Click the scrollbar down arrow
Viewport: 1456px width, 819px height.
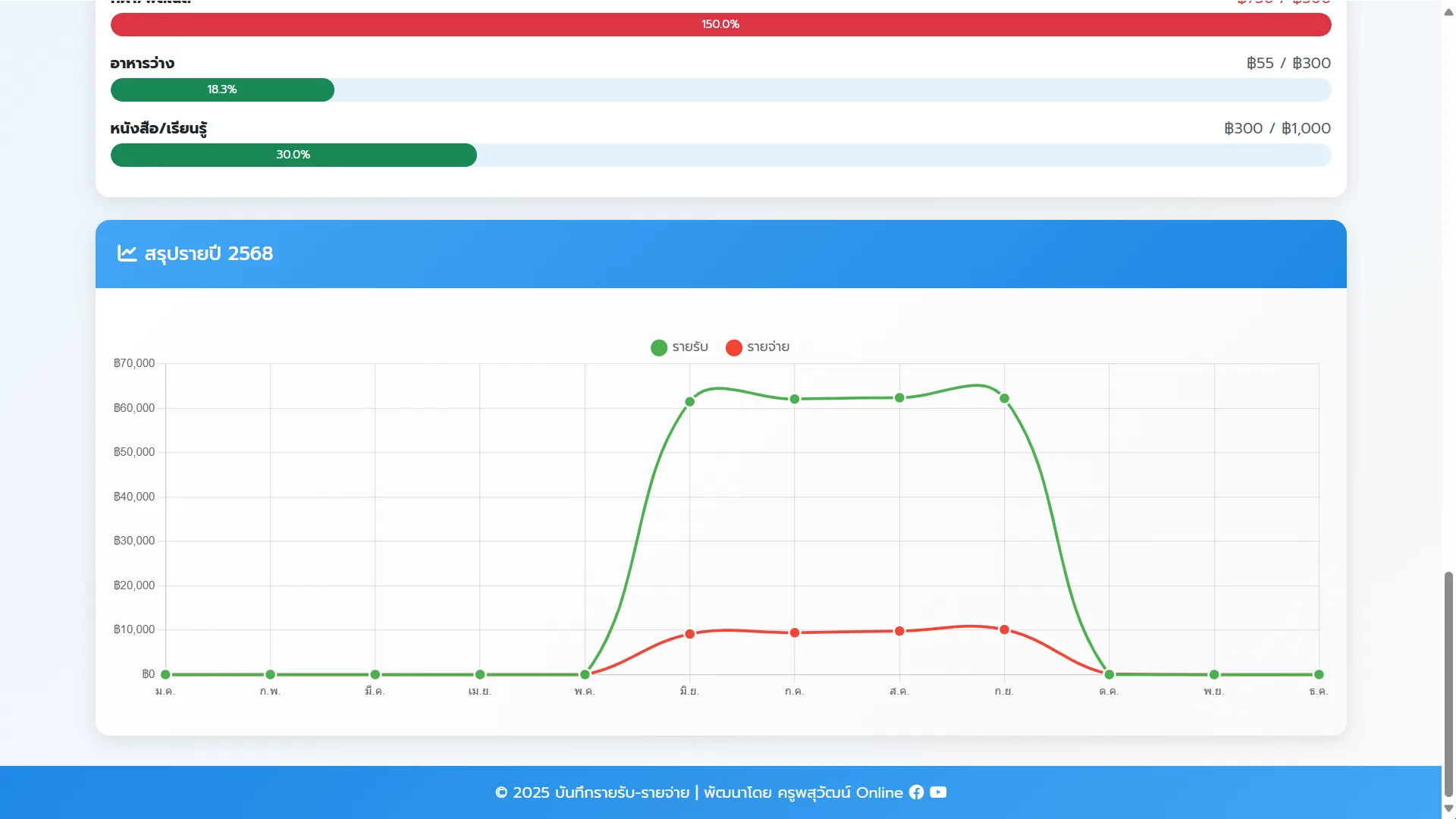point(1448,808)
